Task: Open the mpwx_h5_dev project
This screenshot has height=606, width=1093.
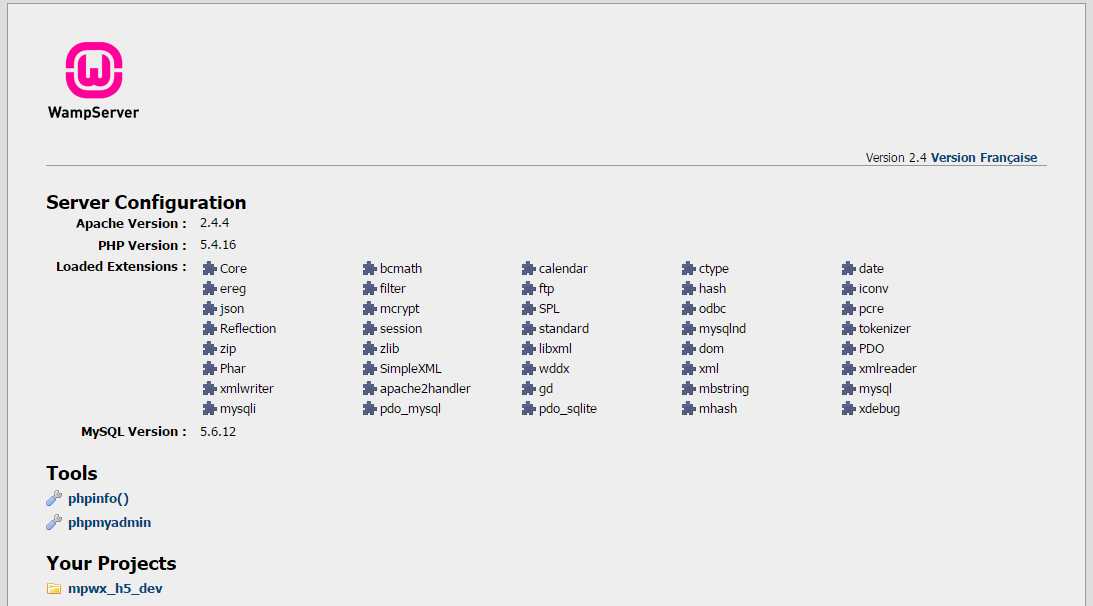Action: pyautogui.click(x=115, y=589)
